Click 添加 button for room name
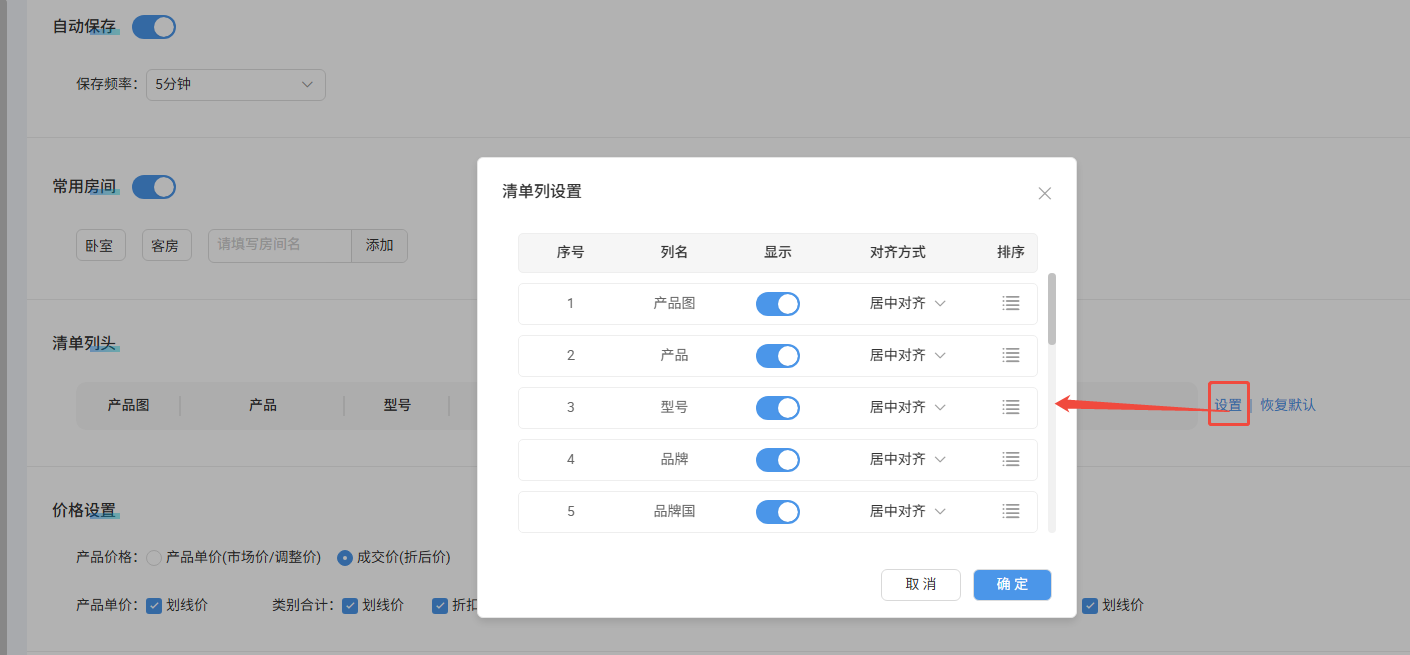 [379, 246]
